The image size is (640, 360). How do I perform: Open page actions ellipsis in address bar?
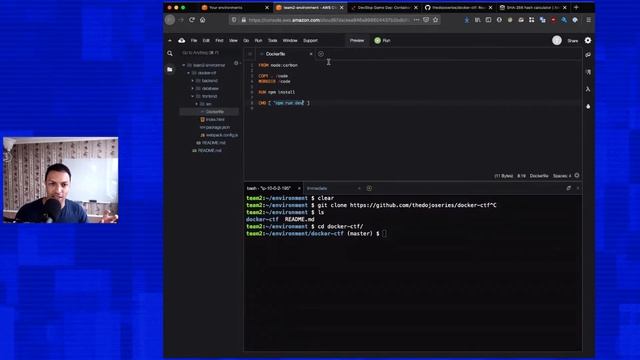pyautogui.click(x=416, y=20)
